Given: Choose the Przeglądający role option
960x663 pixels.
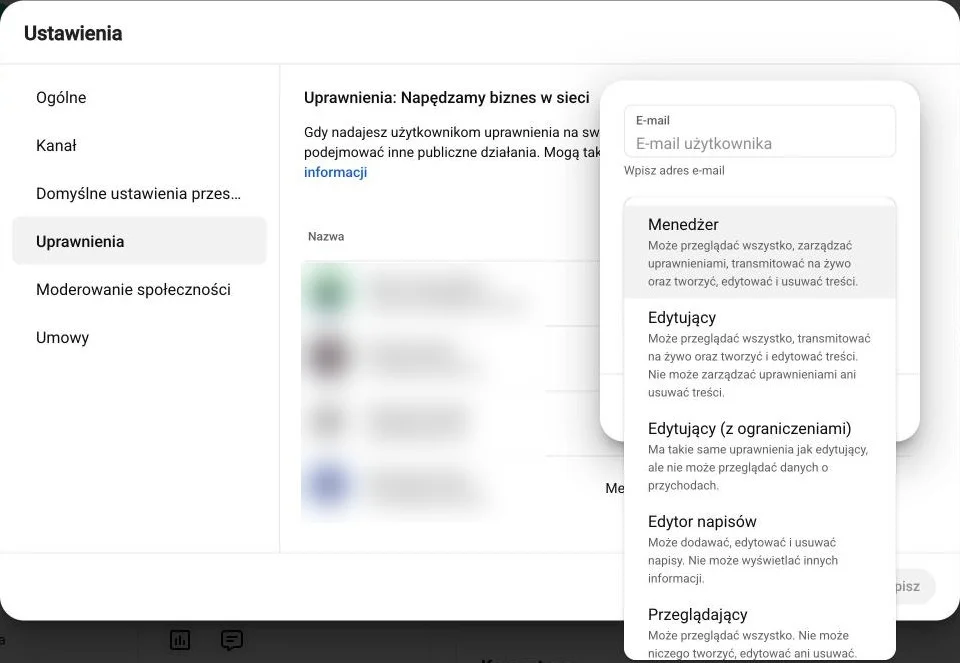Looking at the screenshot, I should click(760, 629).
